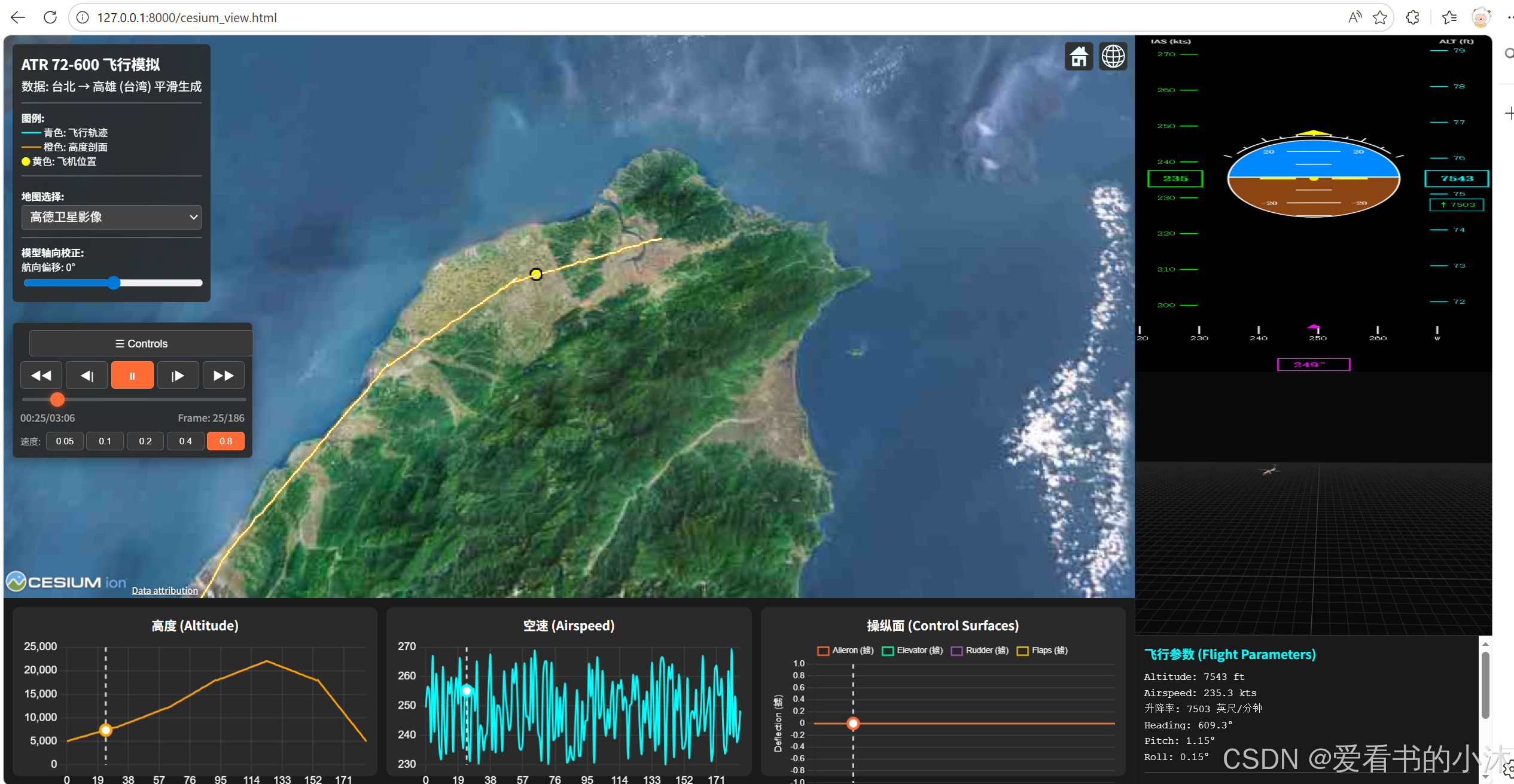Step forward one frame
1514x784 pixels.
(x=178, y=376)
